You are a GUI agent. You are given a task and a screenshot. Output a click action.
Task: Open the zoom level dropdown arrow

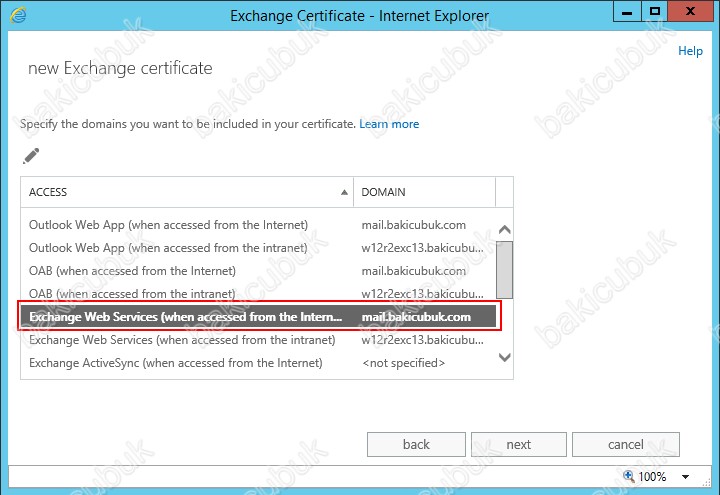click(685, 477)
